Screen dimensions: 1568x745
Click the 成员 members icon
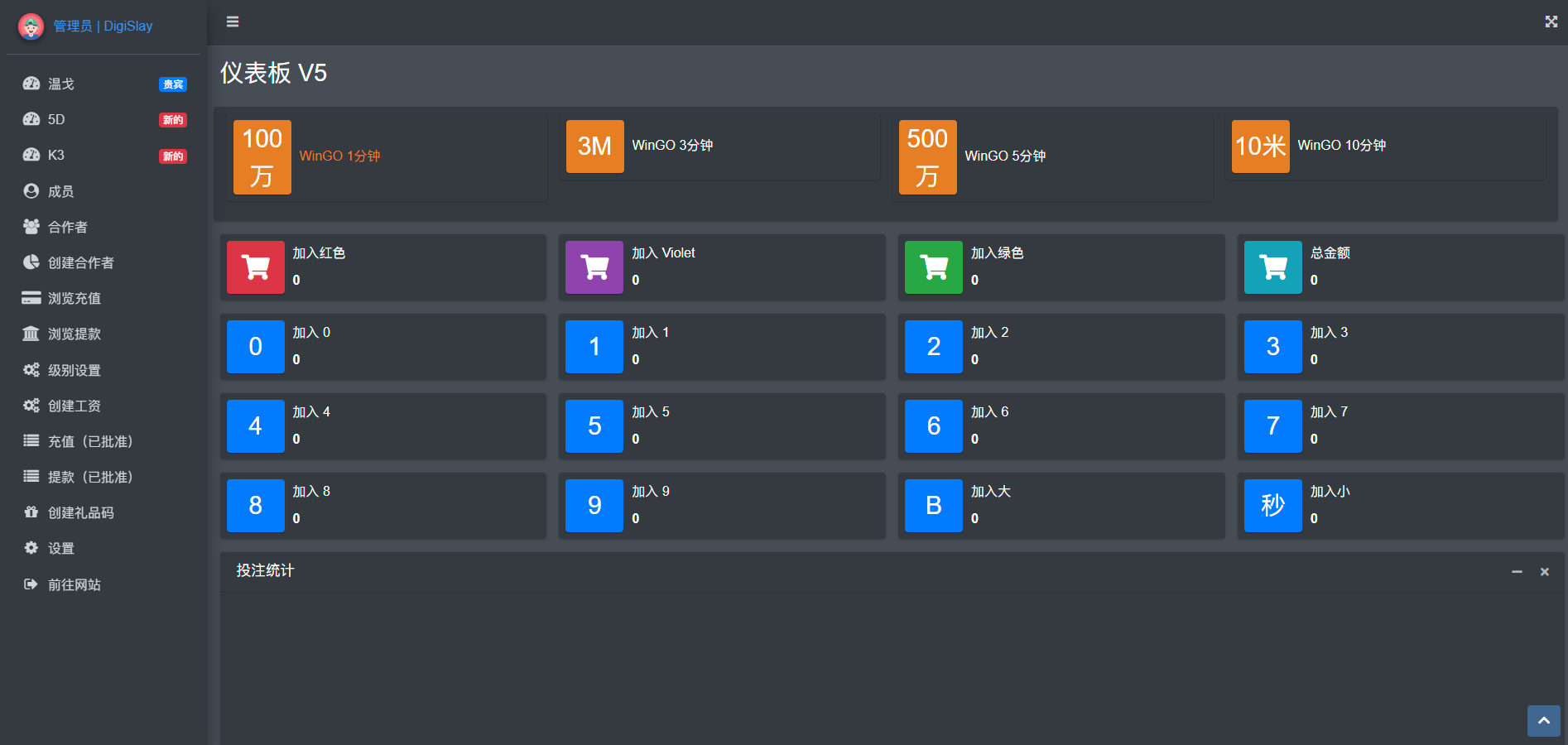pos(31,191)
